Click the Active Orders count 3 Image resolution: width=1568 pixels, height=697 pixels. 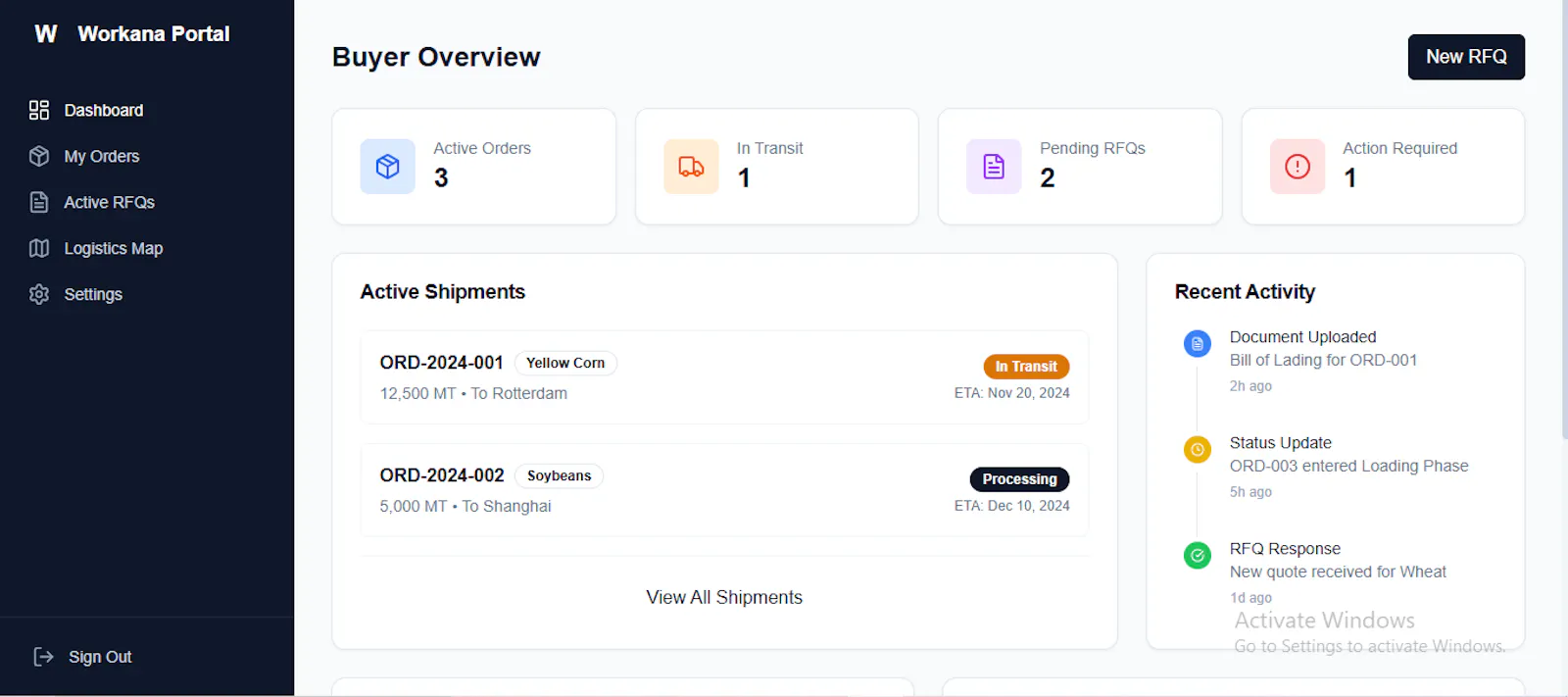(441, 177)
